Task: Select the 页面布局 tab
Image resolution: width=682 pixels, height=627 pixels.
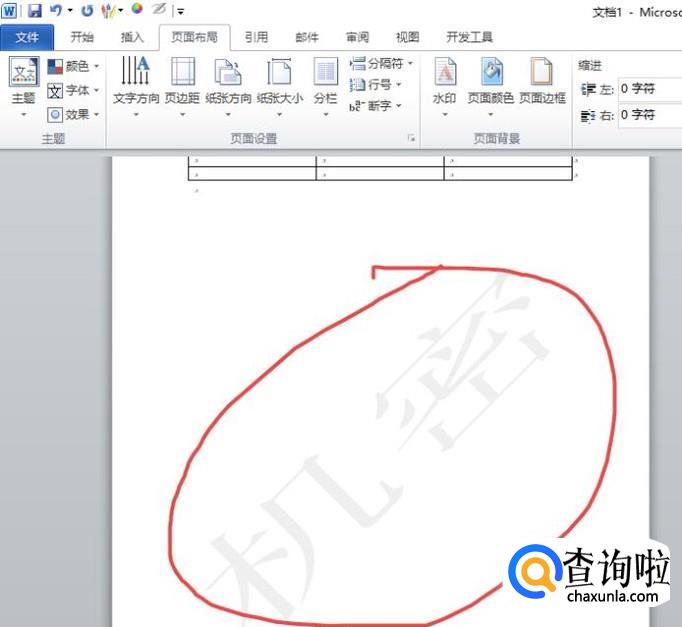Action: pos(194,37)
